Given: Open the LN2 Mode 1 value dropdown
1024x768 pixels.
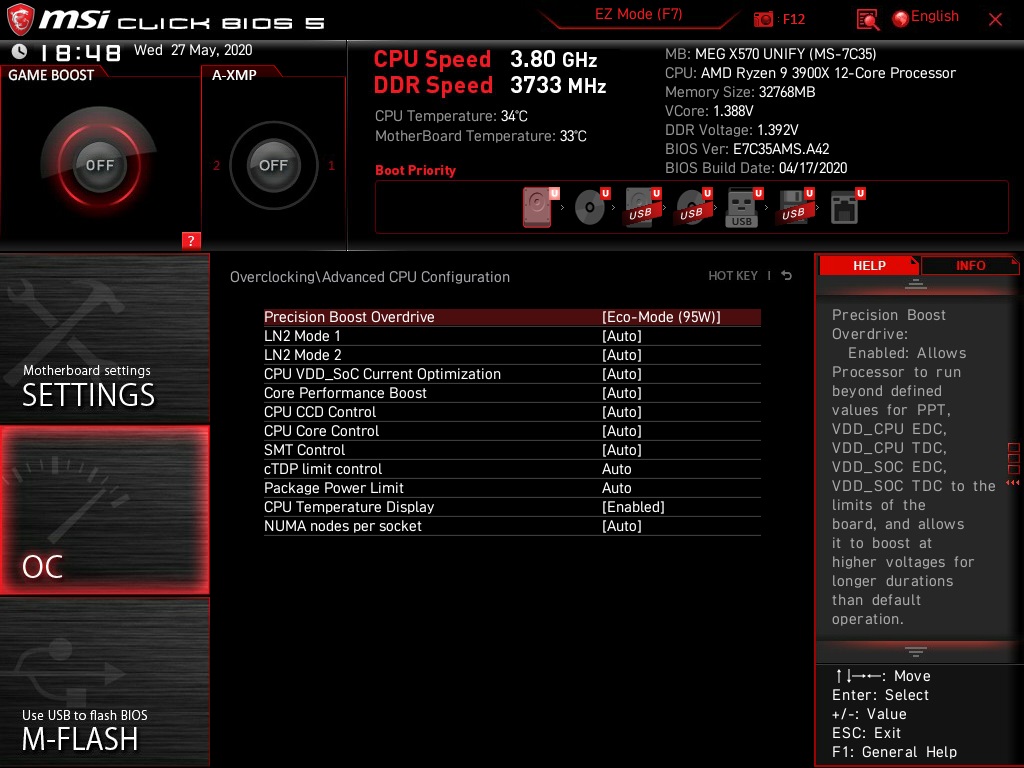Looking at the screenshot, I should click(x=622, y=336).
